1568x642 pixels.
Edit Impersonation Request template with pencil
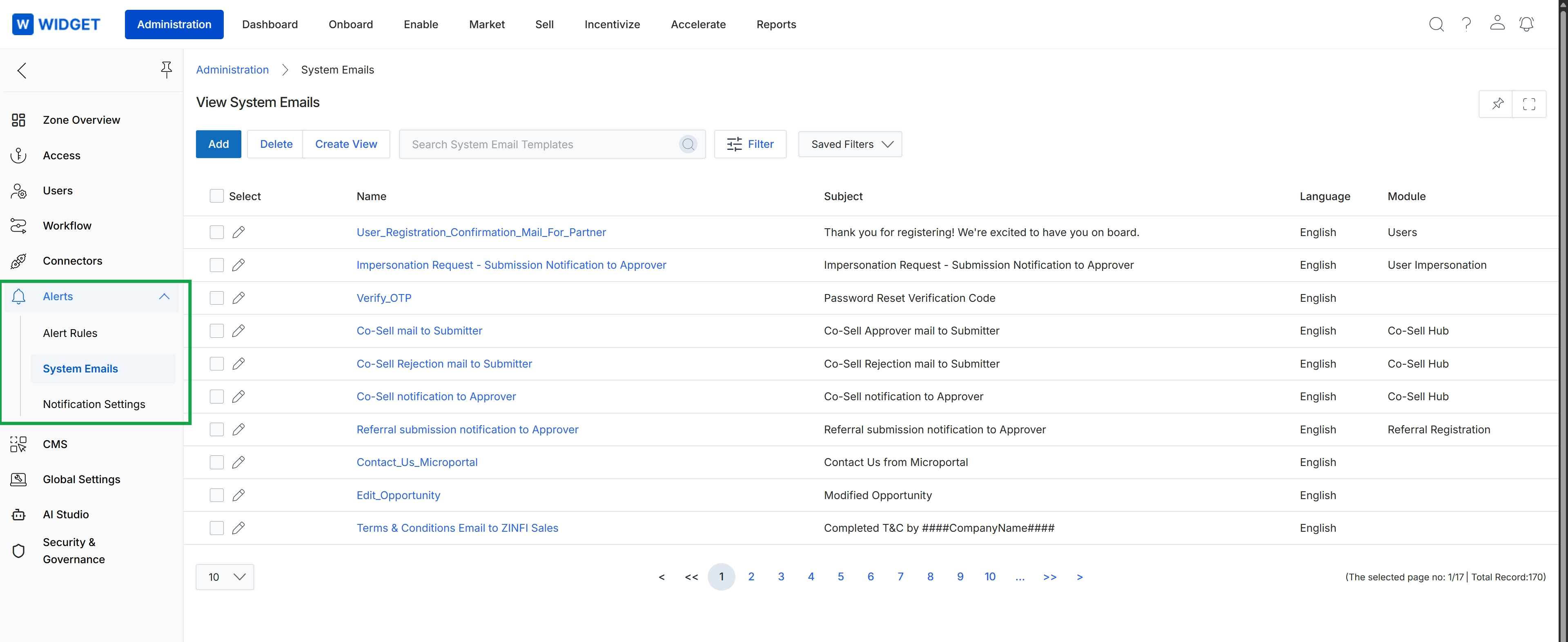(x=238, y=265)
